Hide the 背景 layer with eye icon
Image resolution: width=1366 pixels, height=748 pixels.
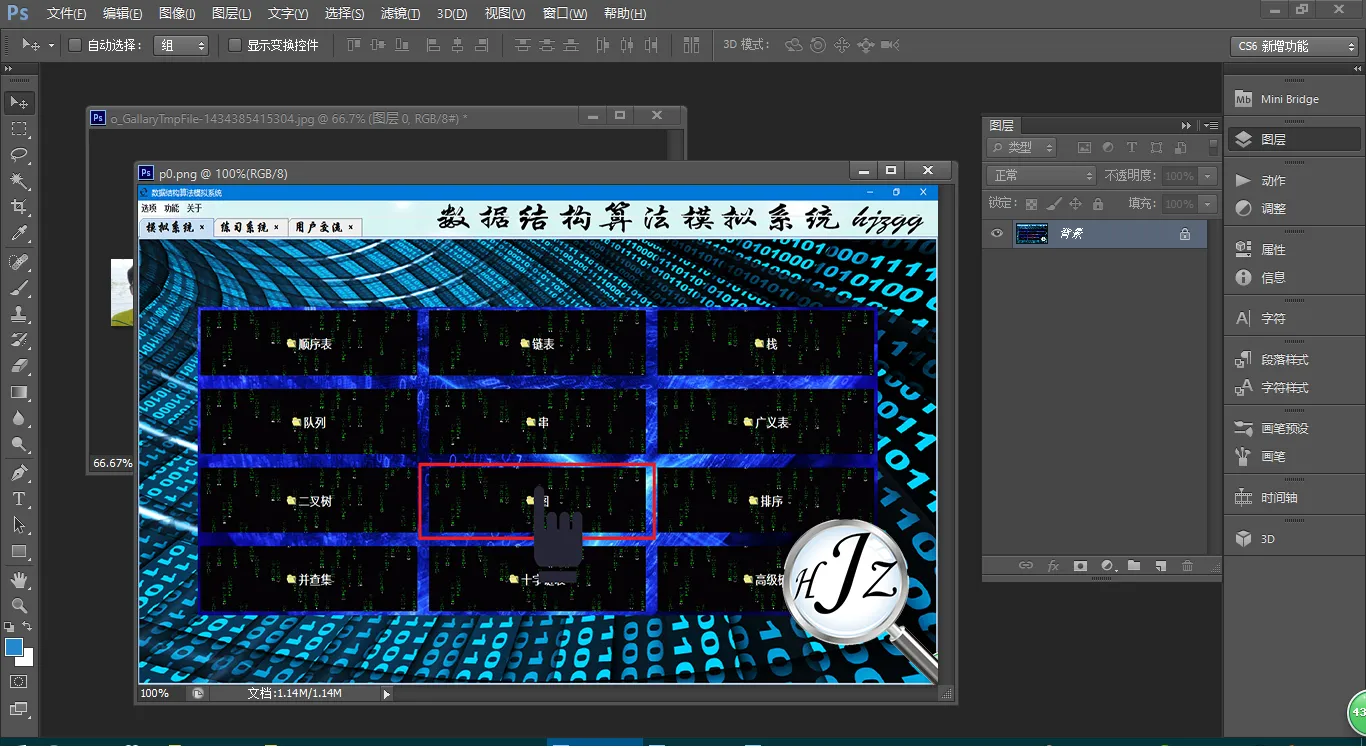point(996,234)
